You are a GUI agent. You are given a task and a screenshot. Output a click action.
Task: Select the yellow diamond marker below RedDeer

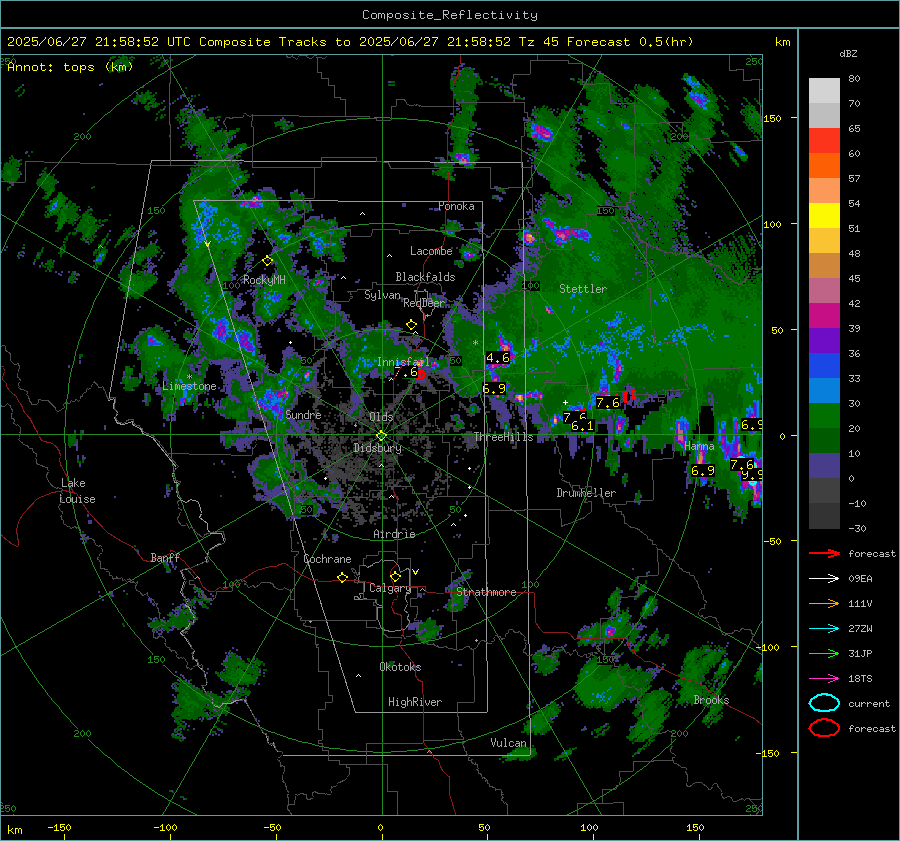click(411, 325)
